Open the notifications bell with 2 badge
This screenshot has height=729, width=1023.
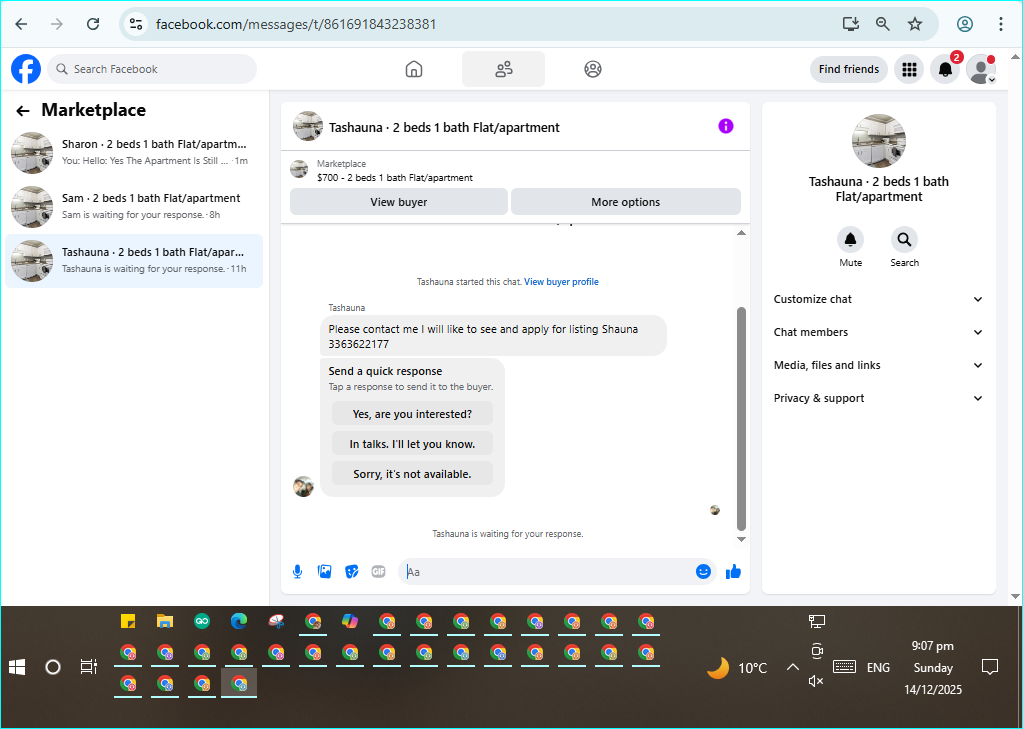[946, 69]
